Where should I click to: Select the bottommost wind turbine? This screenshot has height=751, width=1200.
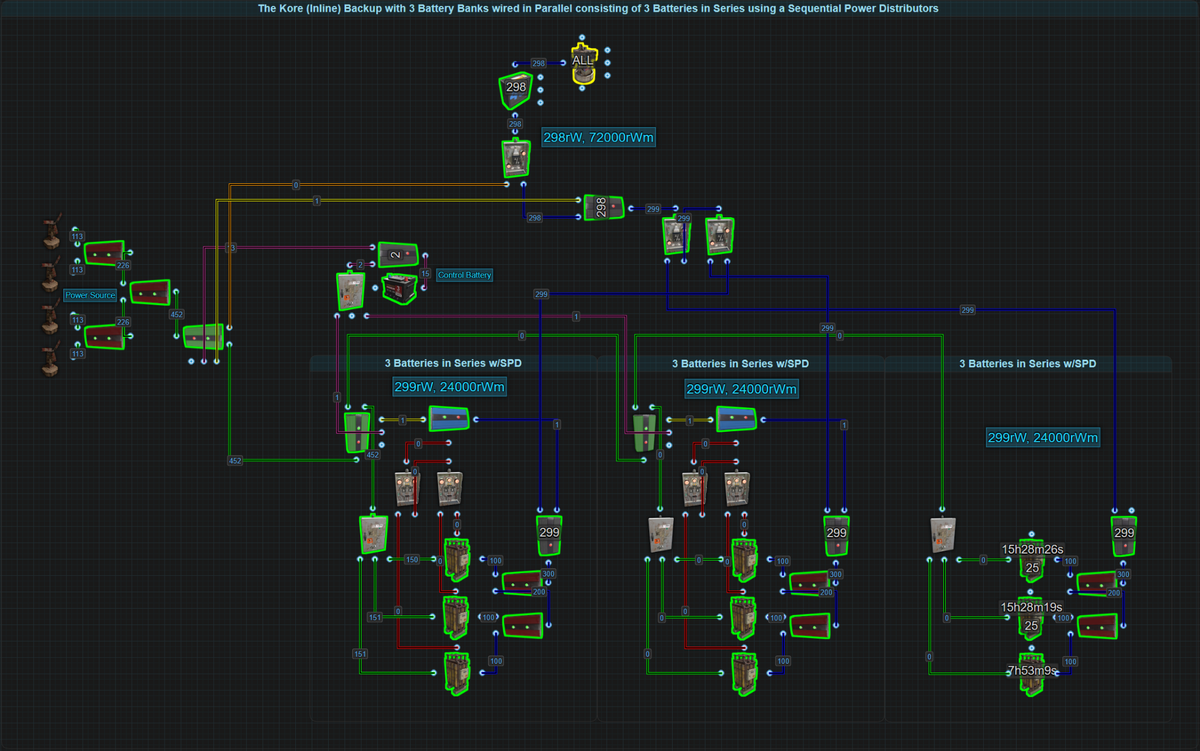(50, 359)
